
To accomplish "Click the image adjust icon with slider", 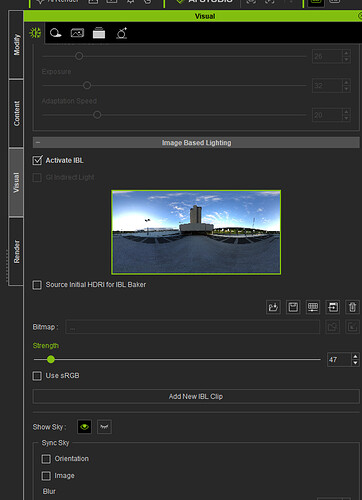I will click(313, 307).
